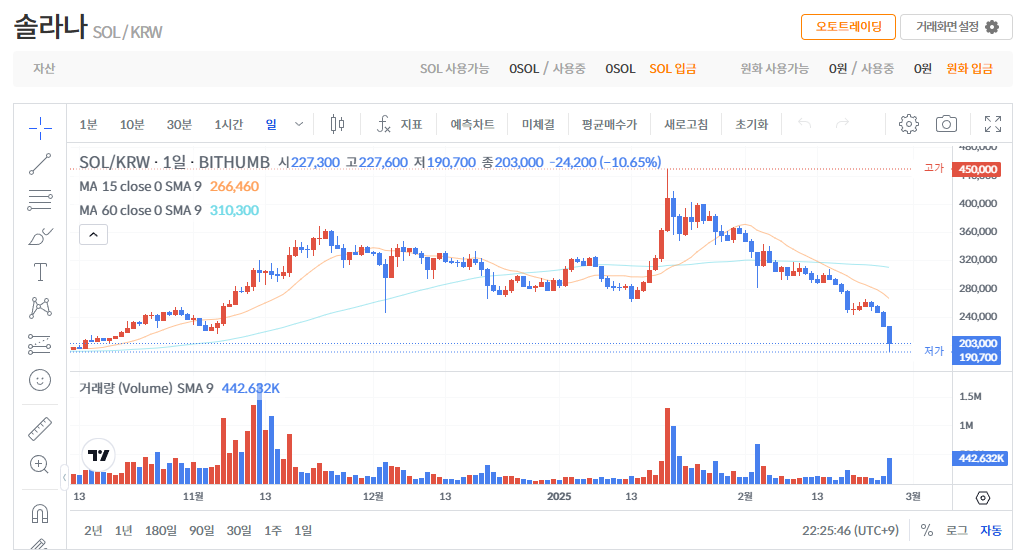Image resolution: width=1023 pixels, height=555 pixels.
Task: Set chart range to 2년
Action: pyautogui.click(x=93, y=531)
